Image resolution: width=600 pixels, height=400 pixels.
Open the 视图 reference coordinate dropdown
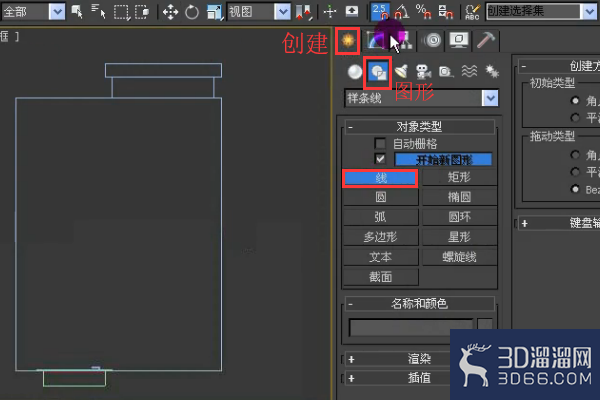(x=282, y=12)
